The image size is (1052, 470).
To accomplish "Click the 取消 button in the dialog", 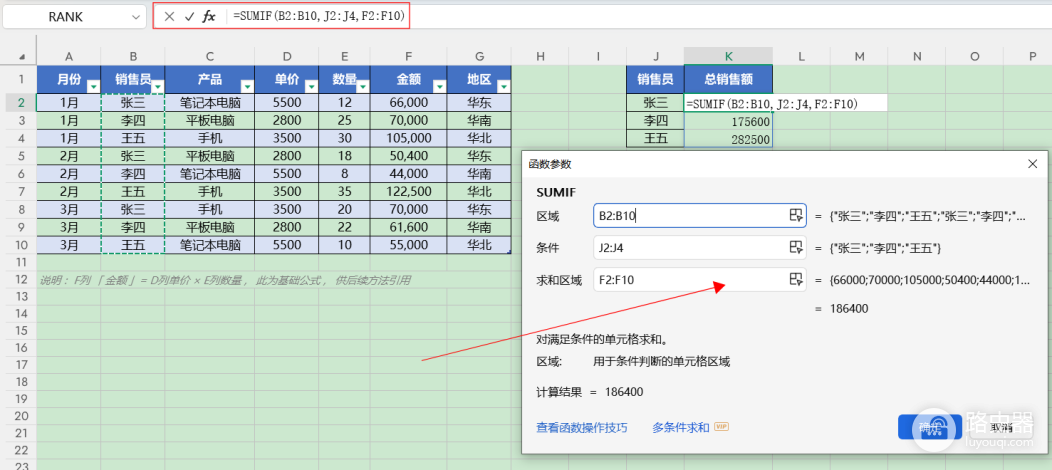I will (1002, 427).
